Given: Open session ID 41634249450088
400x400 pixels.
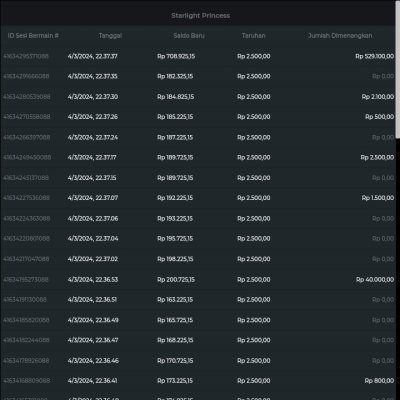Looking at the screenshot, I should (27, 157).
